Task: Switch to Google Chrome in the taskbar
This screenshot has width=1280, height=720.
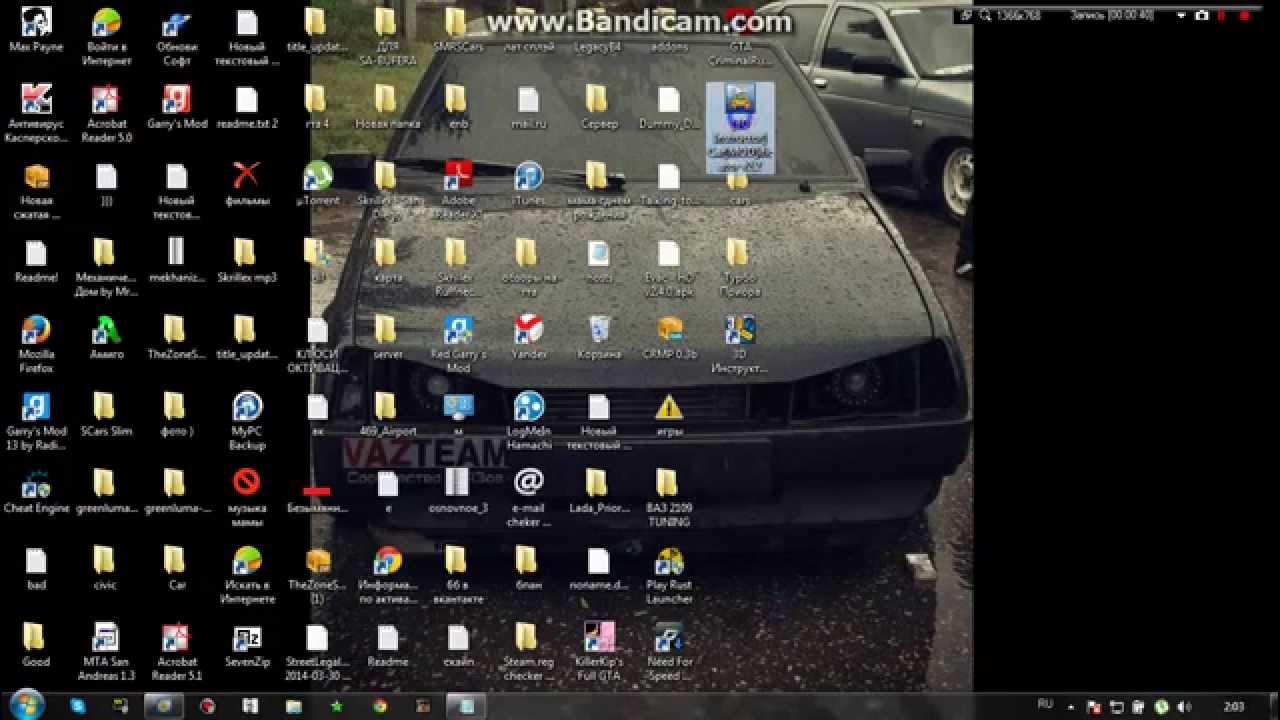Action: click(x=380, y=705)
